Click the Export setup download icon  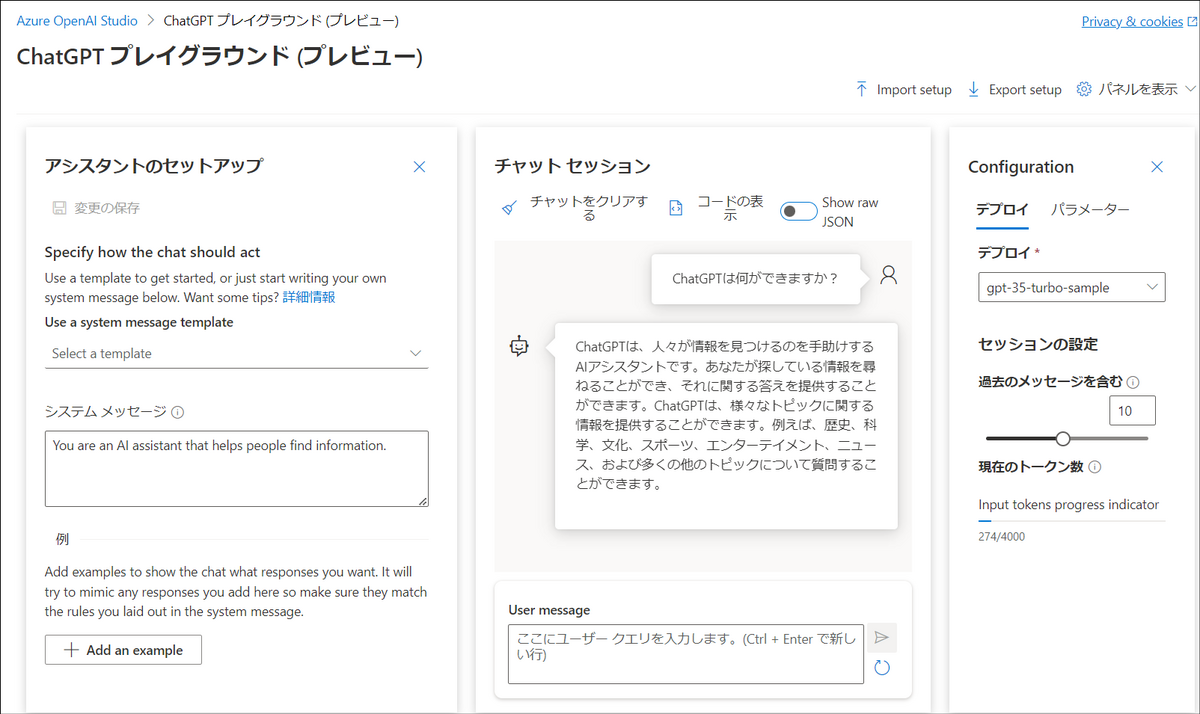tap(973, 89)
